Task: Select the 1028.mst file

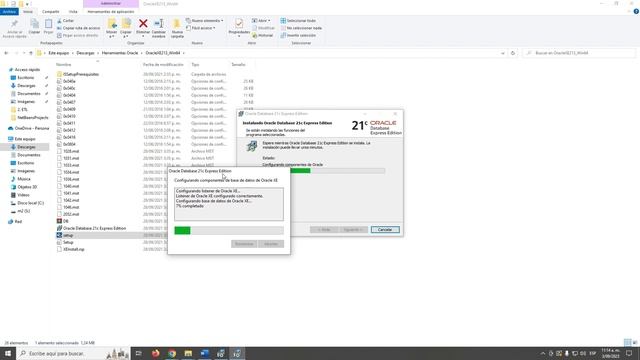Action: point(71,151)
